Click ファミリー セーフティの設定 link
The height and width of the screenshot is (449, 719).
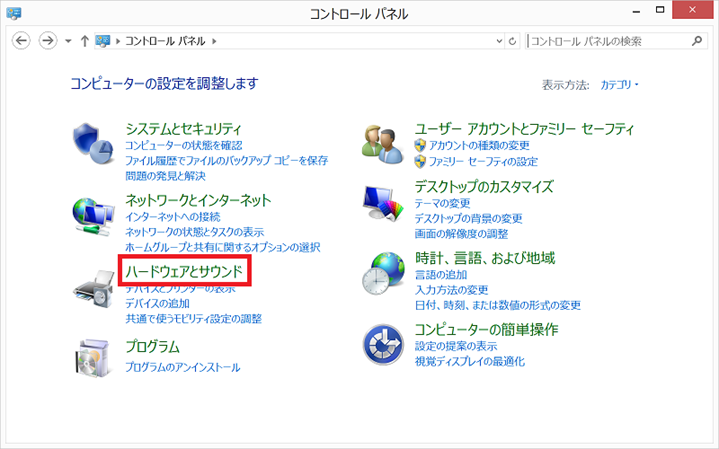tap(483, 161)
